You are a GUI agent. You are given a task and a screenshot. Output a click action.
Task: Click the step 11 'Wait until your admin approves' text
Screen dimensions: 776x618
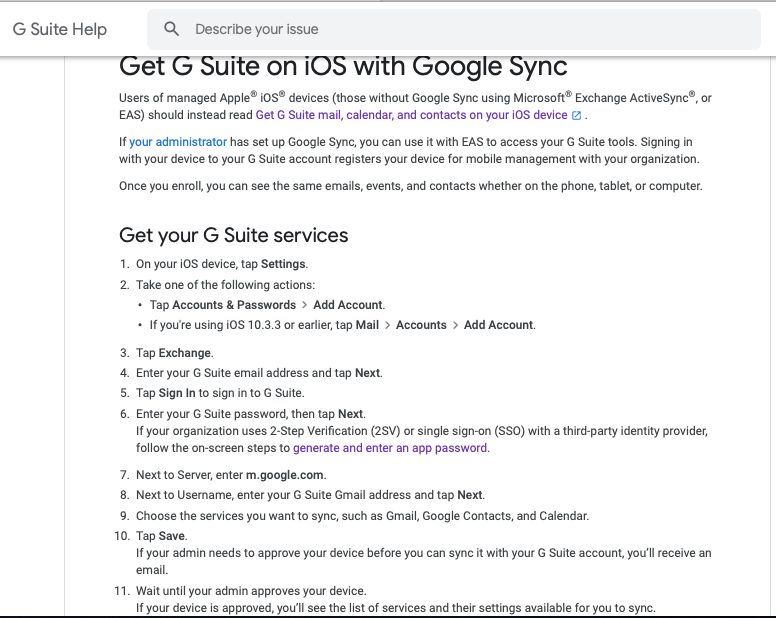251,591
